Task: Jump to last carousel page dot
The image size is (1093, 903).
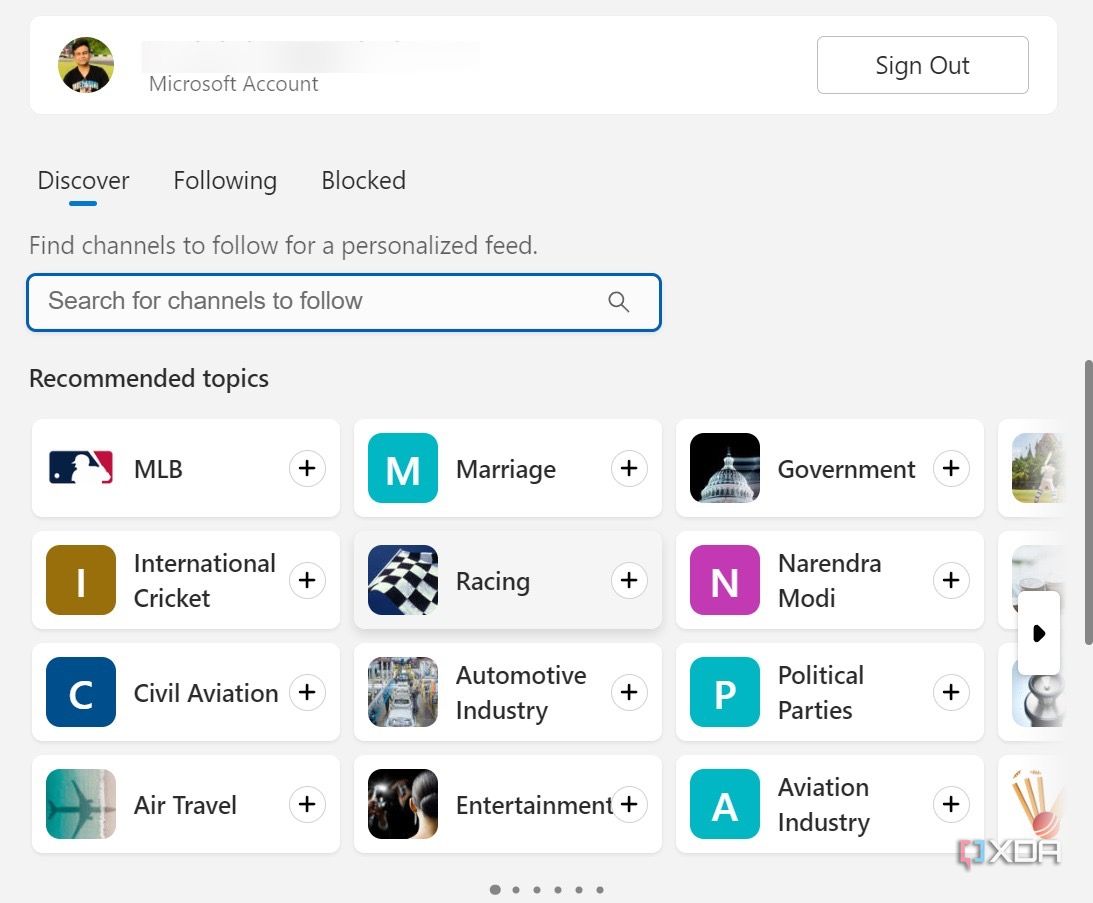Action: (599, 890)
